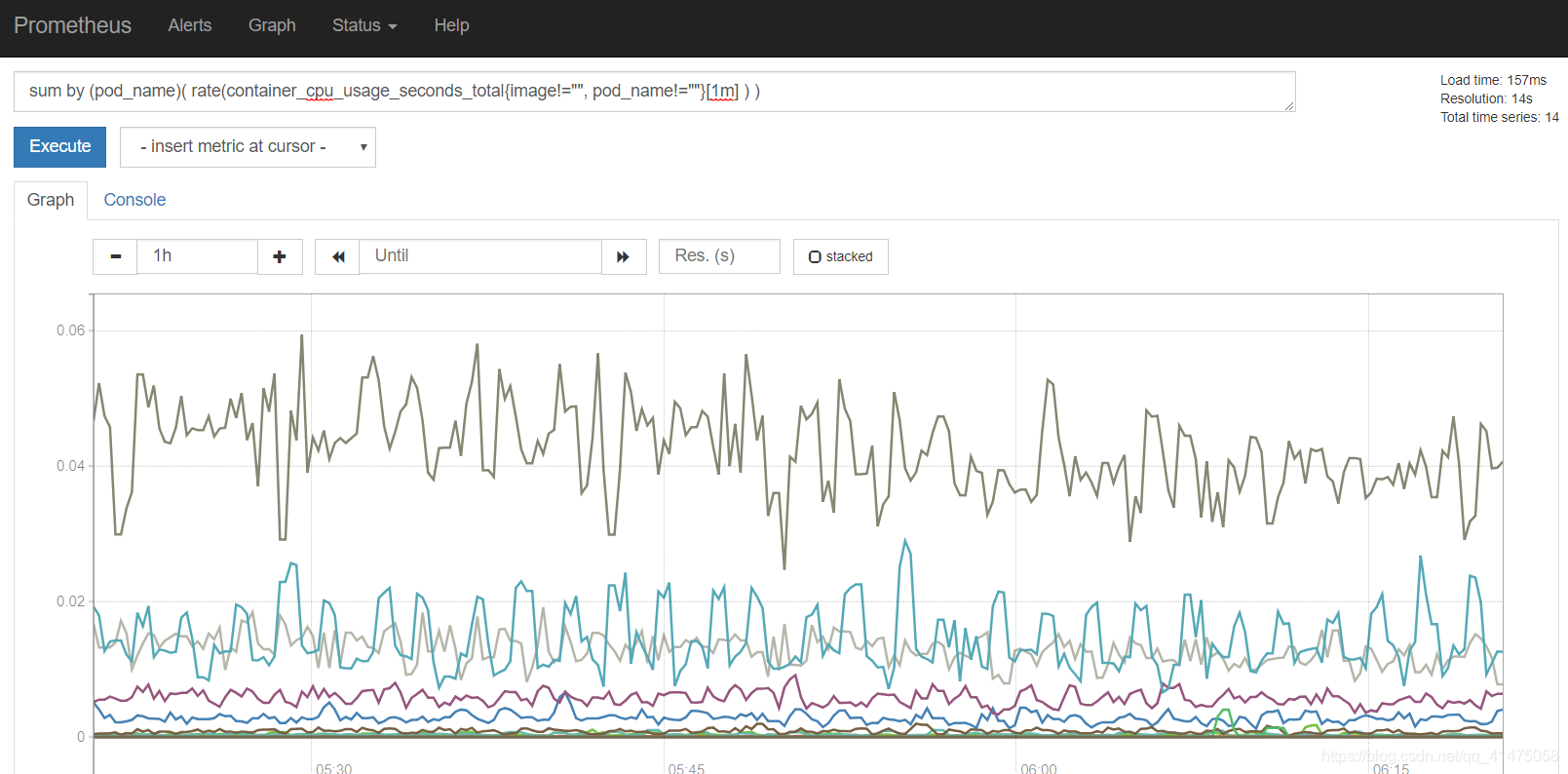Image resolution: width=1568 pixels, height=774 pixels.
Task: Click the 1h range duration field
Action: tap(197, 256)
